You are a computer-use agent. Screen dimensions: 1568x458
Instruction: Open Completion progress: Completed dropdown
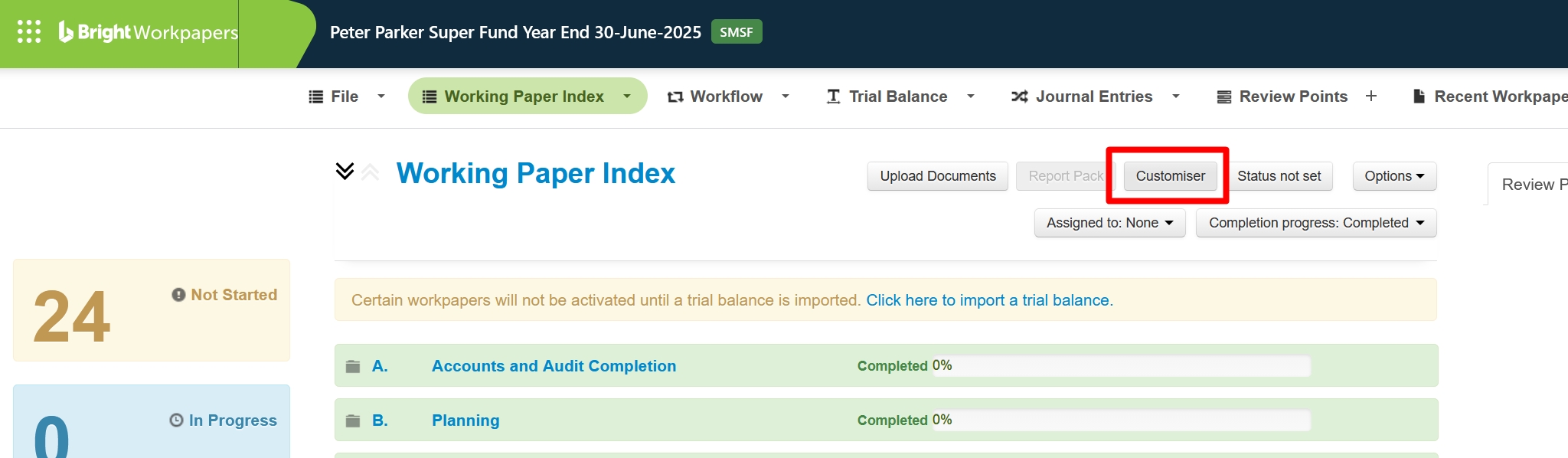tap(1316, 223)
